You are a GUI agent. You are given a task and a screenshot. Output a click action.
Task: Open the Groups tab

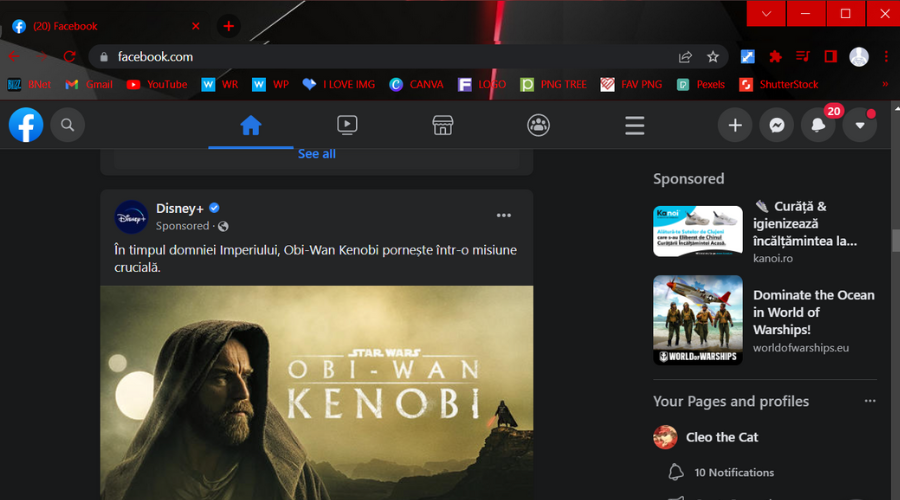tap(538, 125)
